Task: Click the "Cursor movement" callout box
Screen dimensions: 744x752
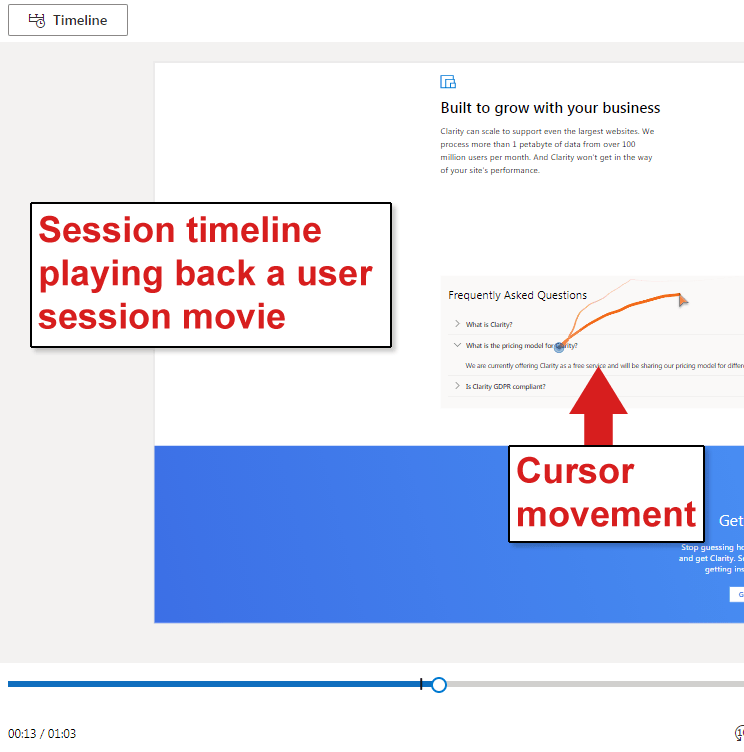Action: 606,493
